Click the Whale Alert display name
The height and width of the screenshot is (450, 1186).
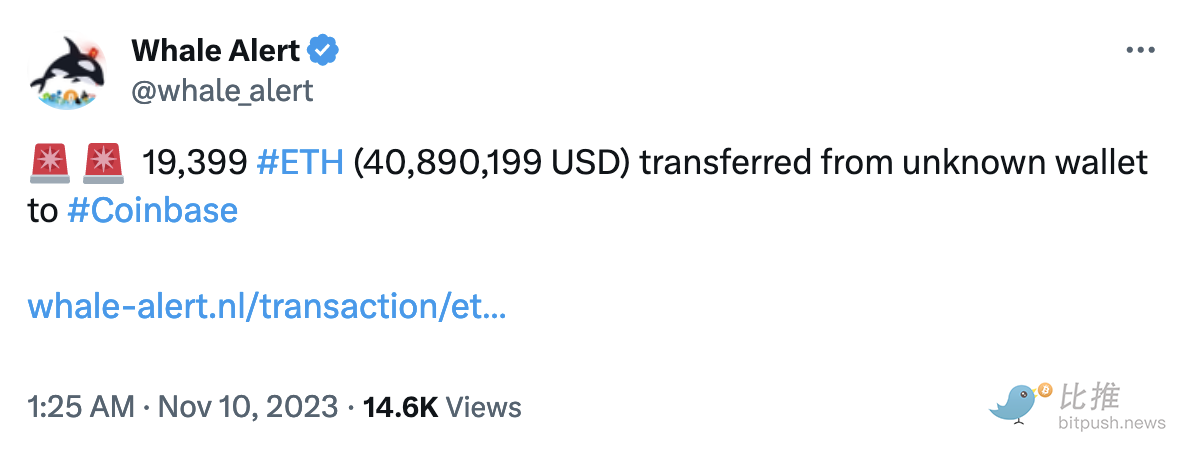[215, 49]
